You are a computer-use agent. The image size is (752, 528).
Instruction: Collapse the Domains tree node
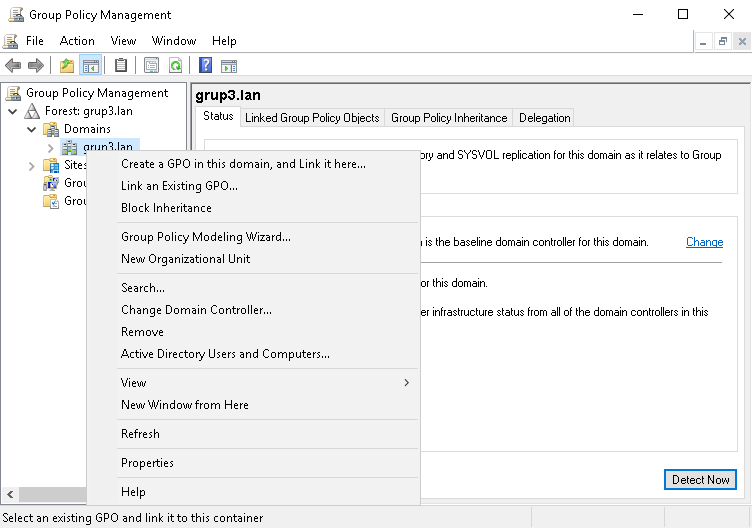[x=32, y=129]
